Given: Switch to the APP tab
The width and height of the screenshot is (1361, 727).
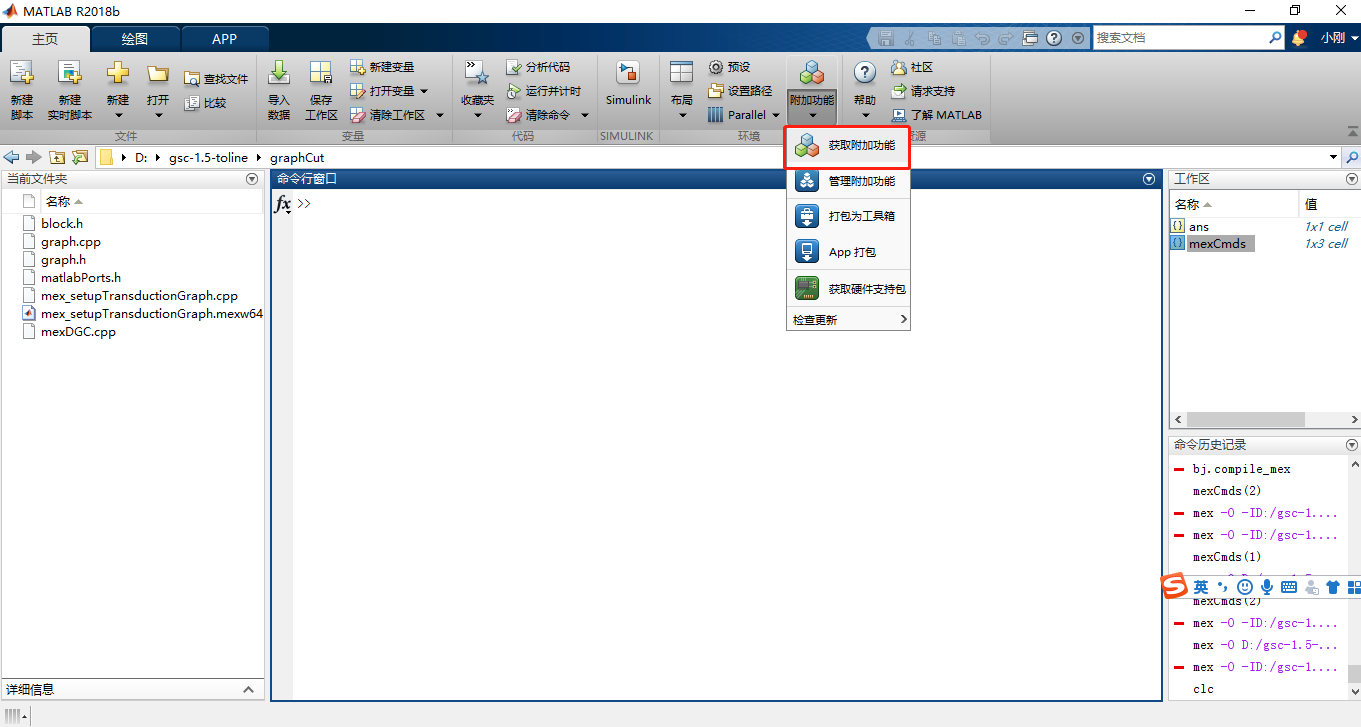Looking at the screenshot, I should 225,39.
